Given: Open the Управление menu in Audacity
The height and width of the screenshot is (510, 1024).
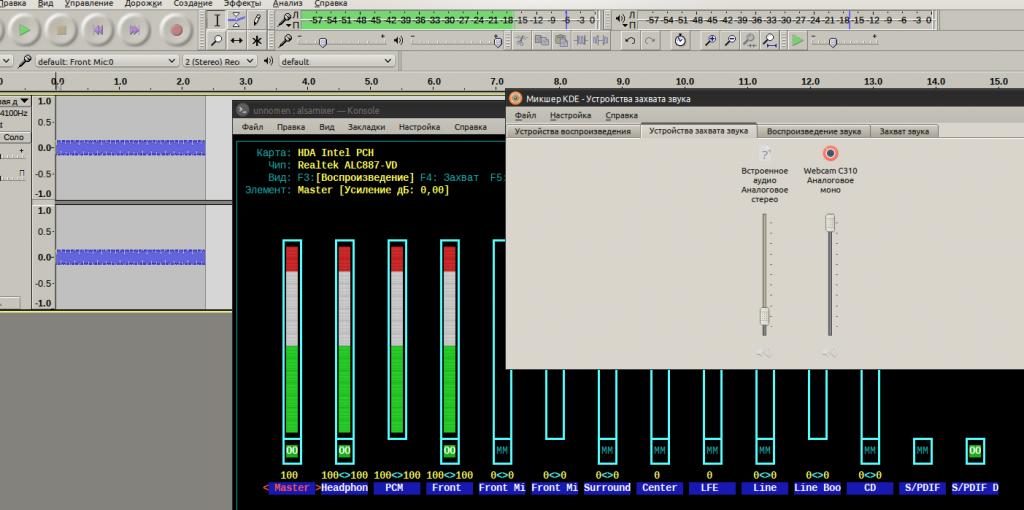Looking at the screenshot, I should point(89,3).
